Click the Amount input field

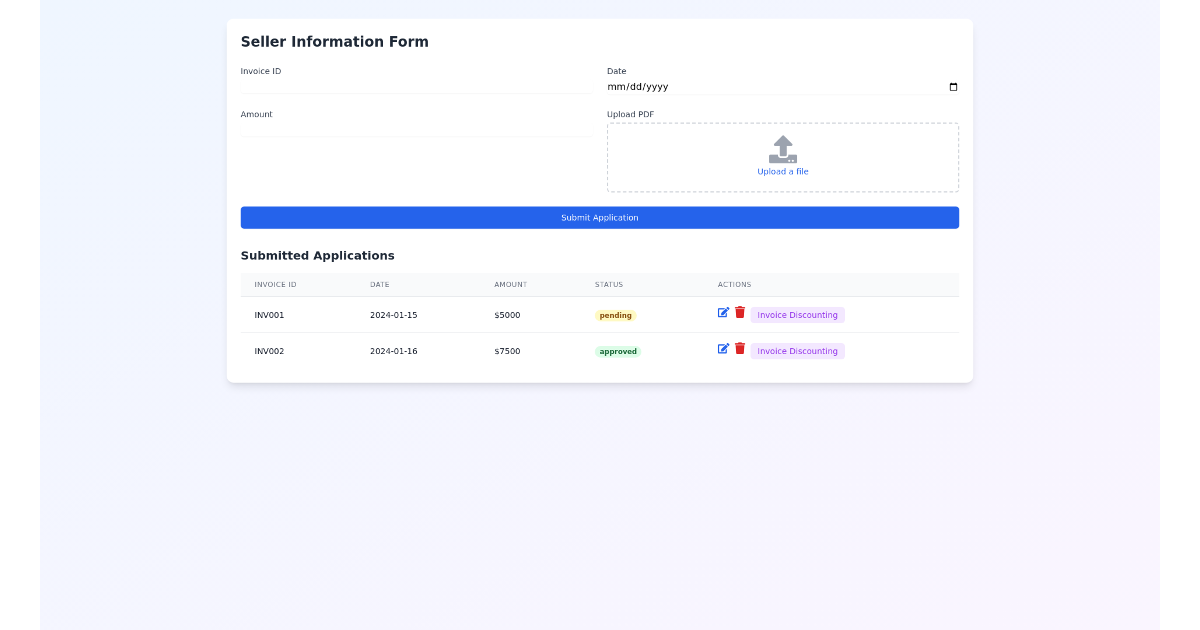415,130
